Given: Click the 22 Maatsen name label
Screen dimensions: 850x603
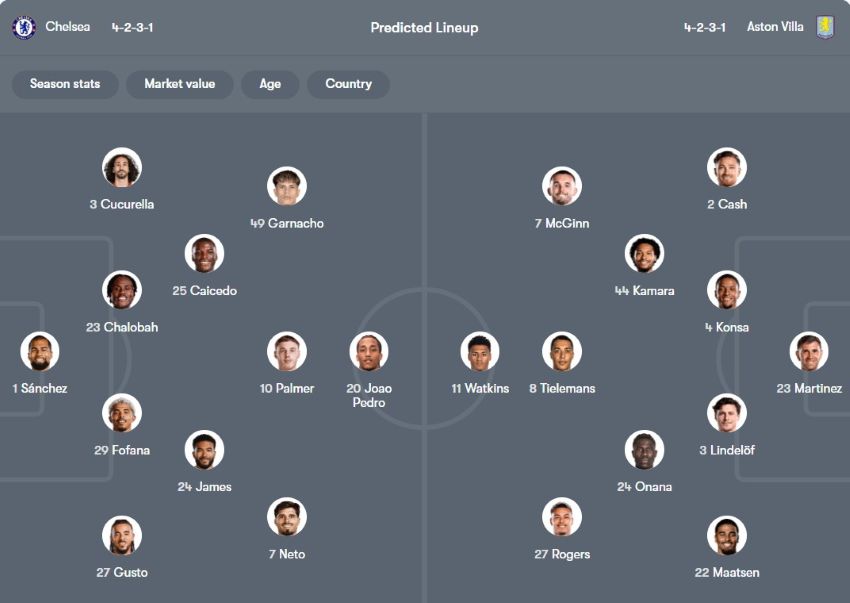Looking at the screenshot, I should pos(727,573).
